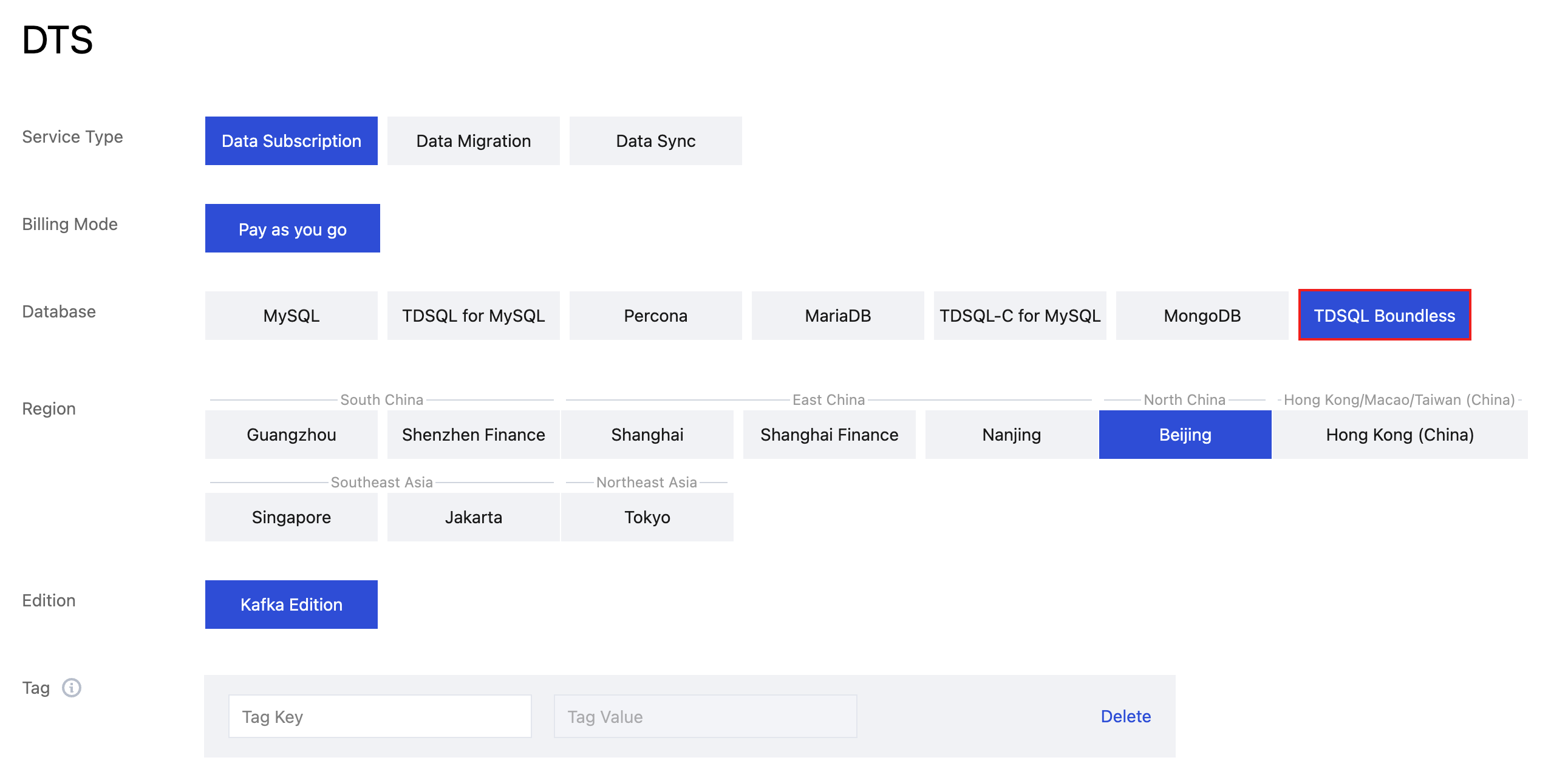Viewport: 1568px width, 766px height.
Task: Click the Tag info icon
Action: pos(71,688)
